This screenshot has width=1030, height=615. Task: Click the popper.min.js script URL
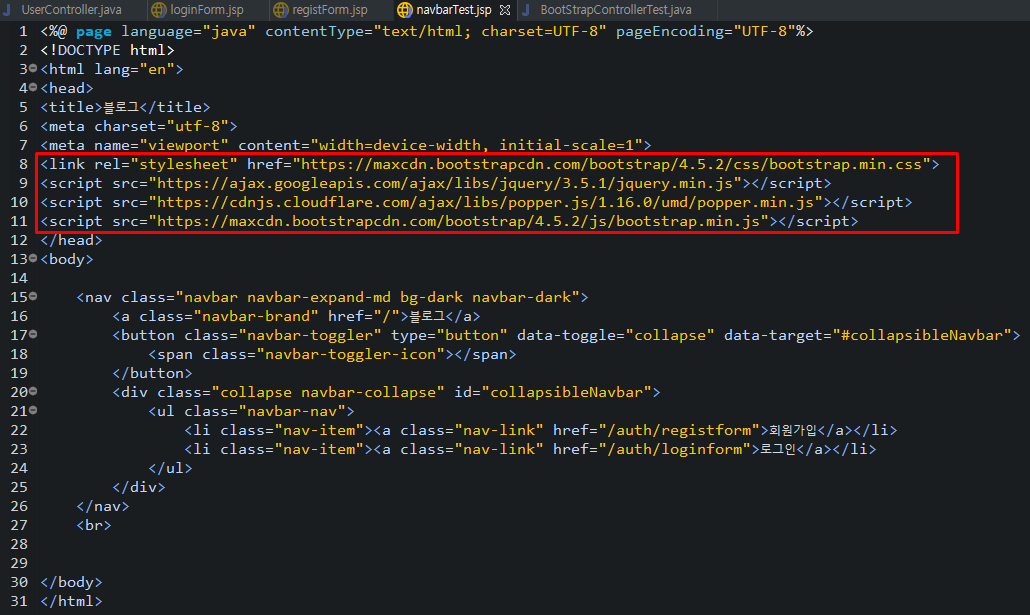[x=485, y=202]
